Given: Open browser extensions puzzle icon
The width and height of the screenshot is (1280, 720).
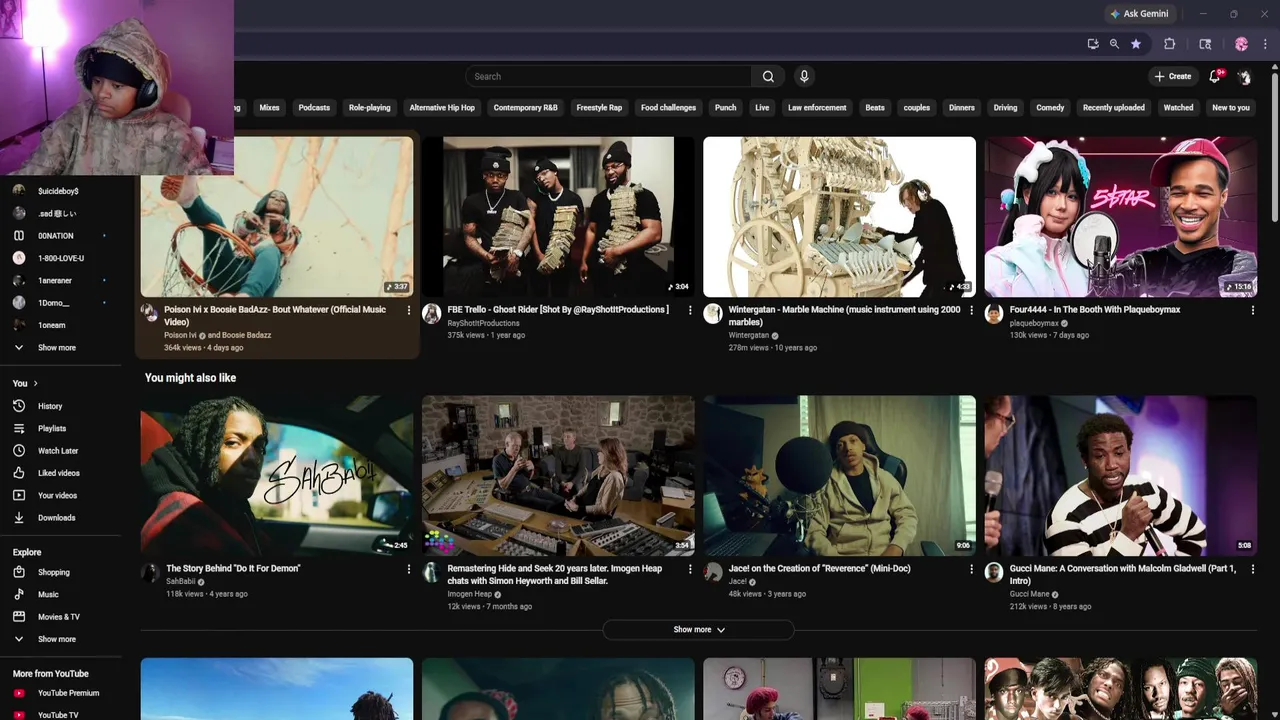Looking at the screenshot, I should 1169,44.
